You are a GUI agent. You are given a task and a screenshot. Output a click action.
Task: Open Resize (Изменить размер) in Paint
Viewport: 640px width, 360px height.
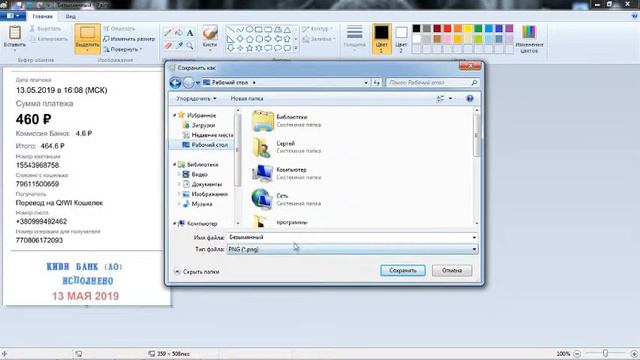(129, 39)
